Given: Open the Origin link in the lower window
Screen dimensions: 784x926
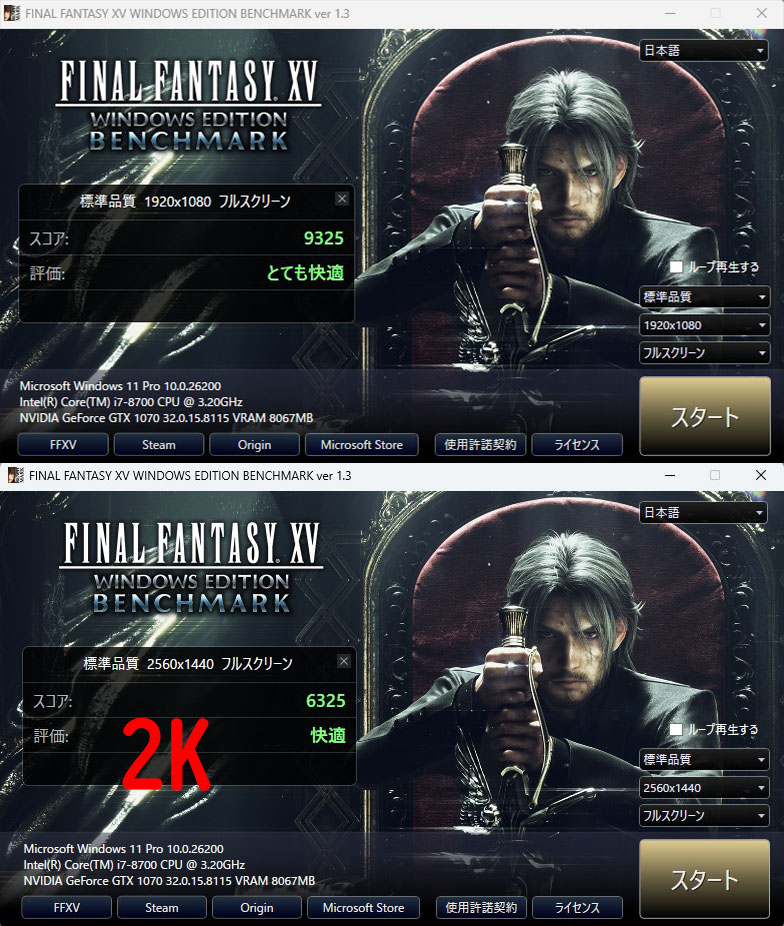Looking at the screenshot, I should point(257,907).
